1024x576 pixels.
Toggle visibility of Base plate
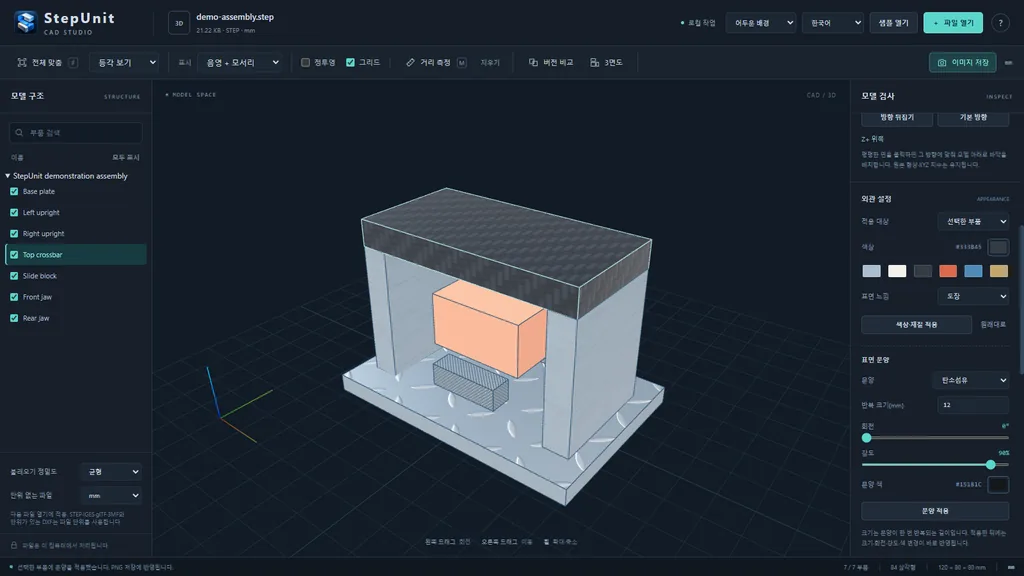pyautogui.click(x=14, y=191)
